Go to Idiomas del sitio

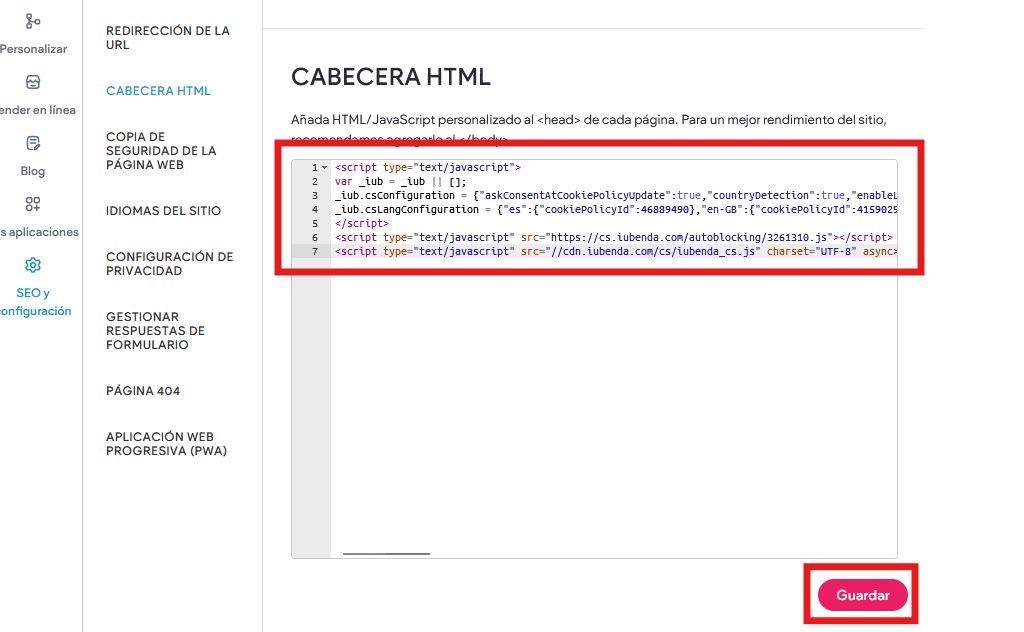(x=163, y=211)
